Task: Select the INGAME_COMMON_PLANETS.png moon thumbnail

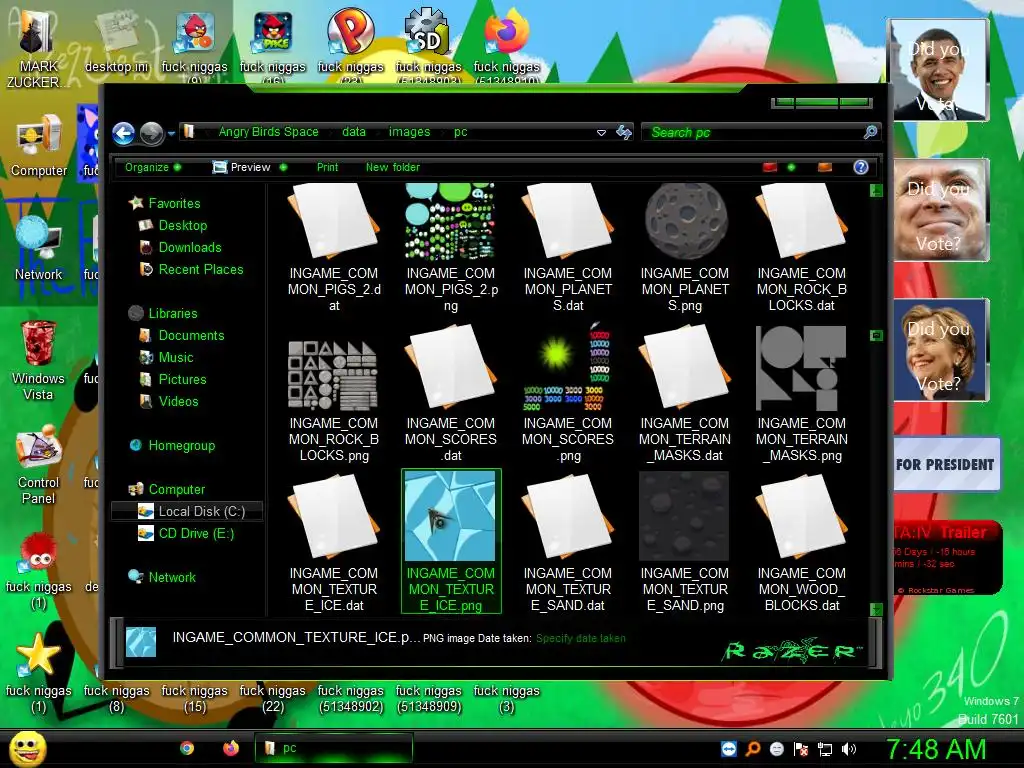Action: pyautogui.click(x=684, y=248)
